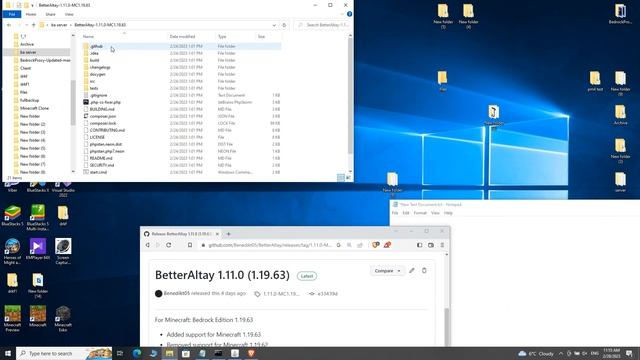This screenshot has width=640, height=360.
Task: Delete the release with trash icon
Action: tap(424, 271)
